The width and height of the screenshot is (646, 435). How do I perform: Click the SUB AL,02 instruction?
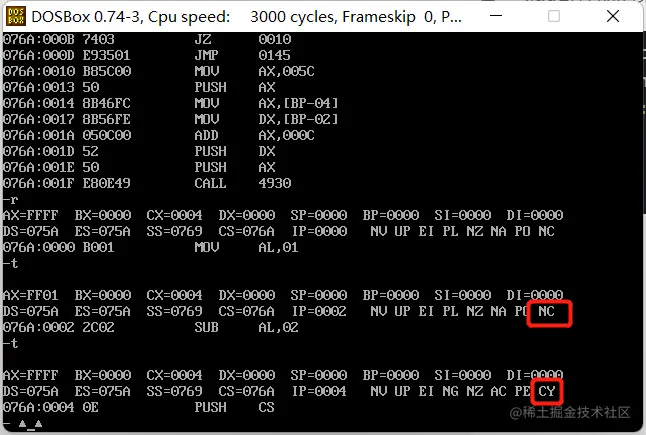246,327
